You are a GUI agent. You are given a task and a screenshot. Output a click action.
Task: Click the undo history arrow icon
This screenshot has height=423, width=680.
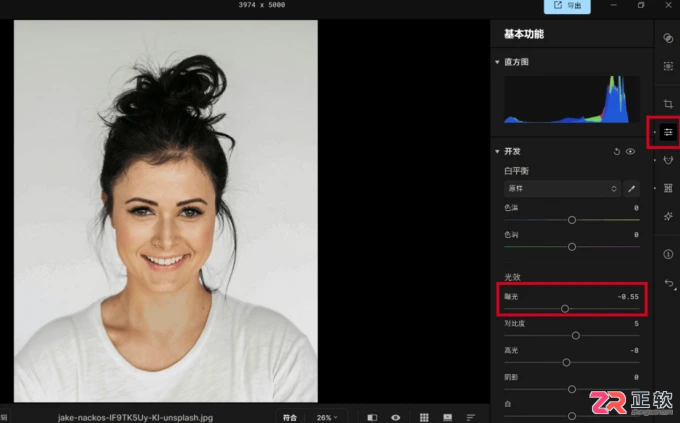[669, 284]
